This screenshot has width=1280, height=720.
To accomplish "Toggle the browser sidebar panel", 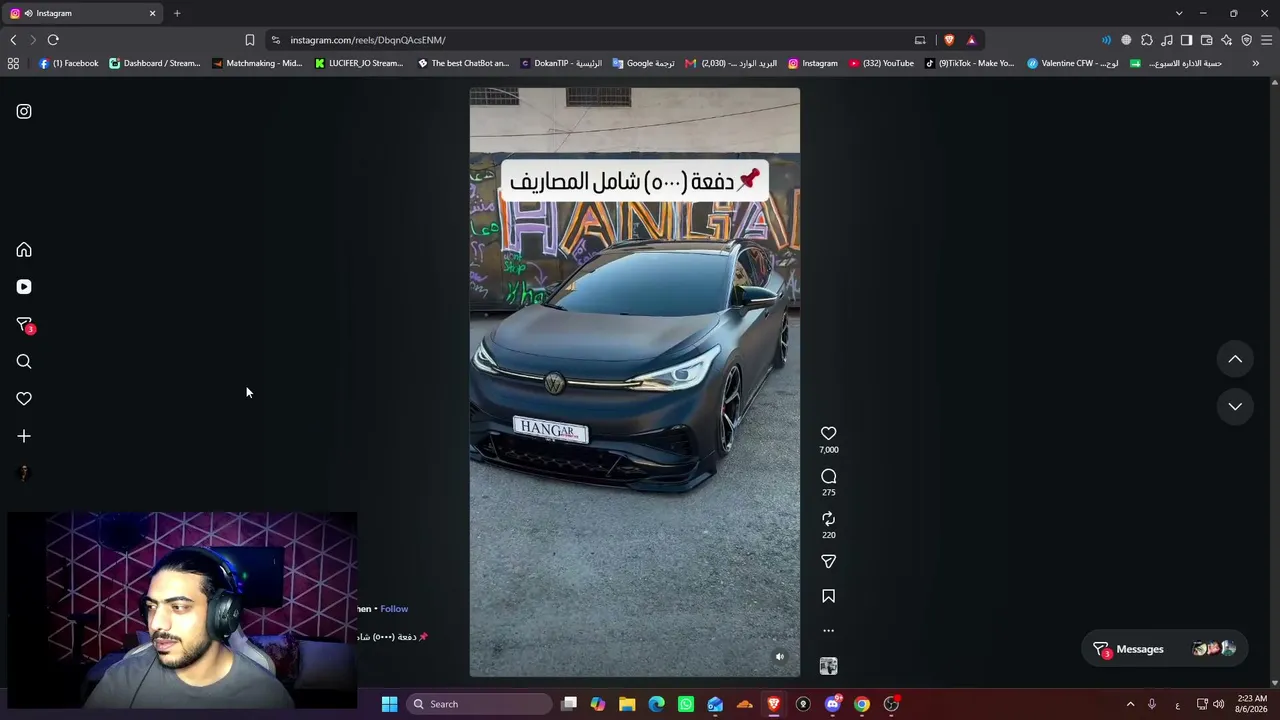I will [x=1186, y=40].
